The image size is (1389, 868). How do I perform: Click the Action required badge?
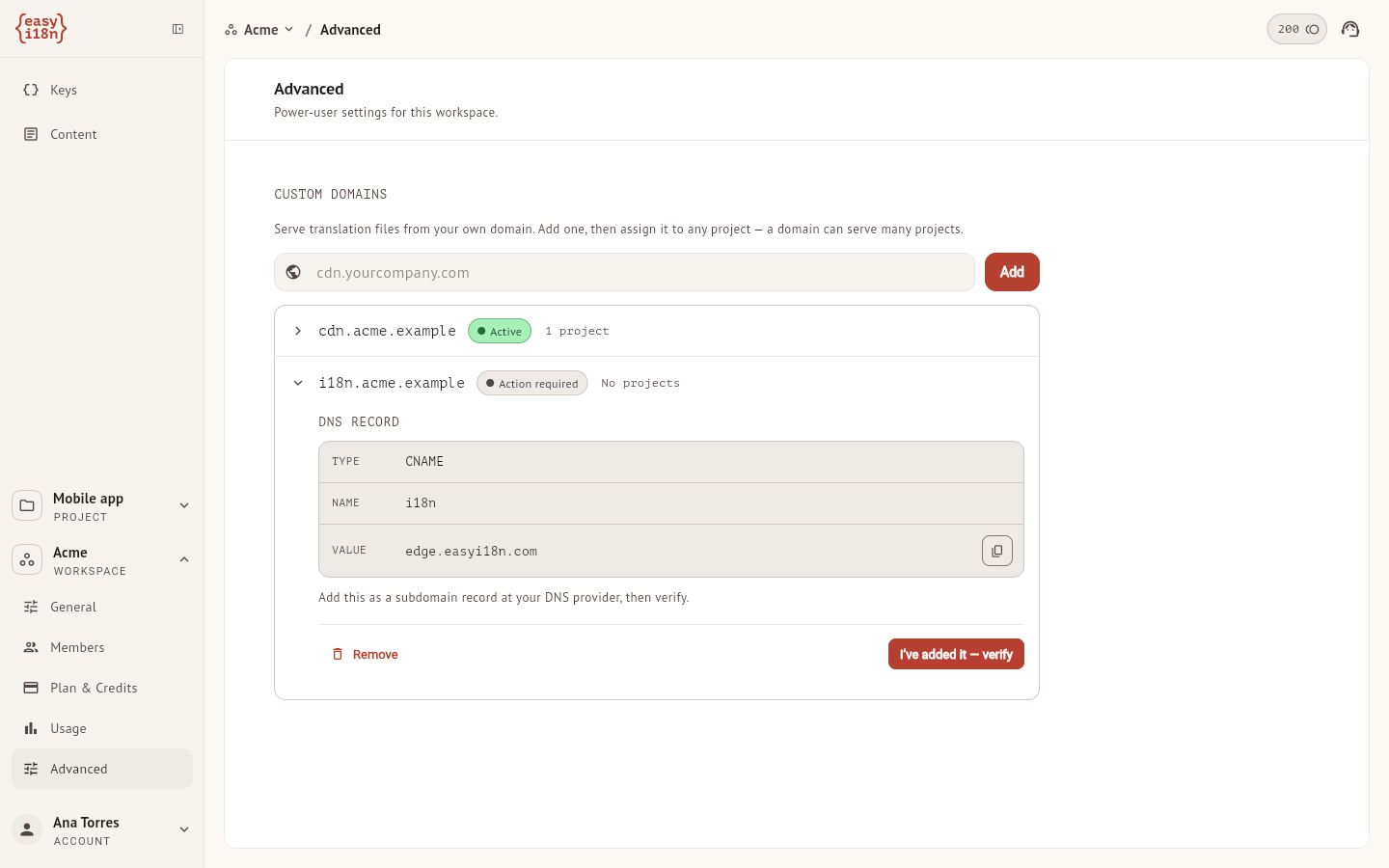coord(531,383)
